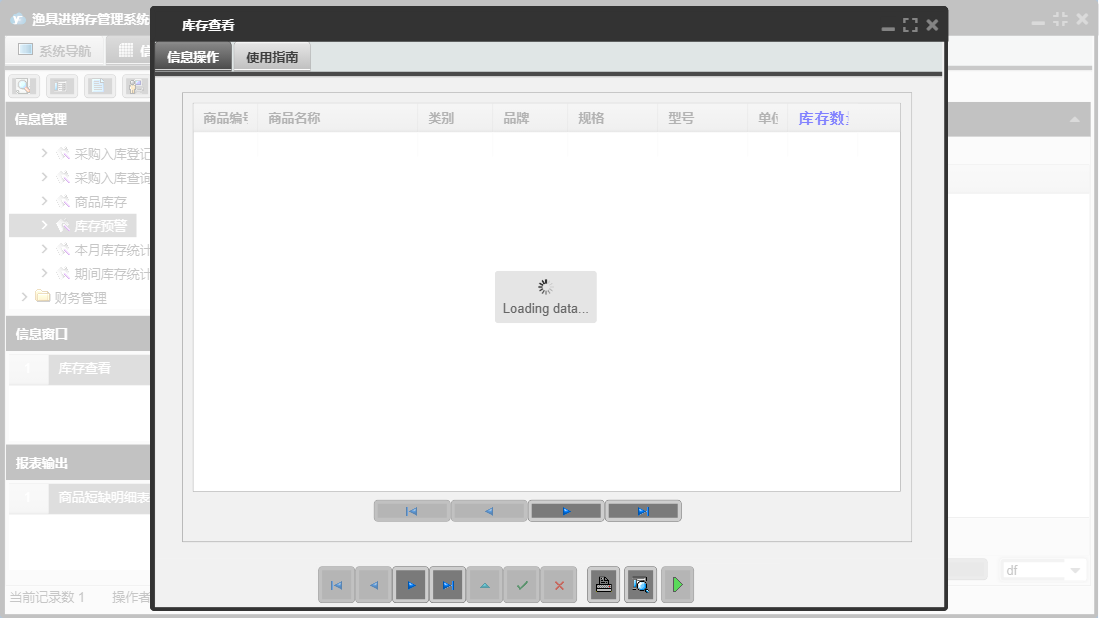Select the user icon in the left toolbar
The width and height of the screenshot is (1099, 618).
pyautogui.click(x=136, y=85)
